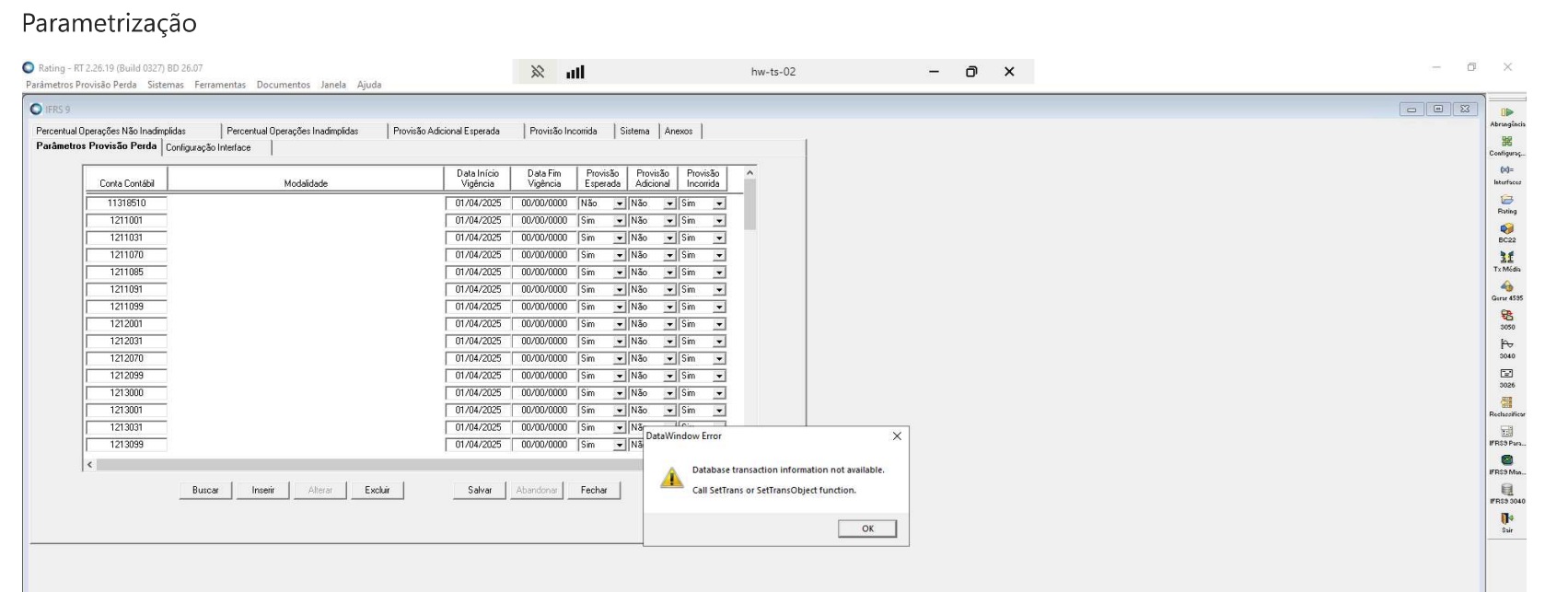1568x592 pixels.
Task: Open Provisão Incorrida dropdown for account 1213000
Action: click(x=719, y=393)
